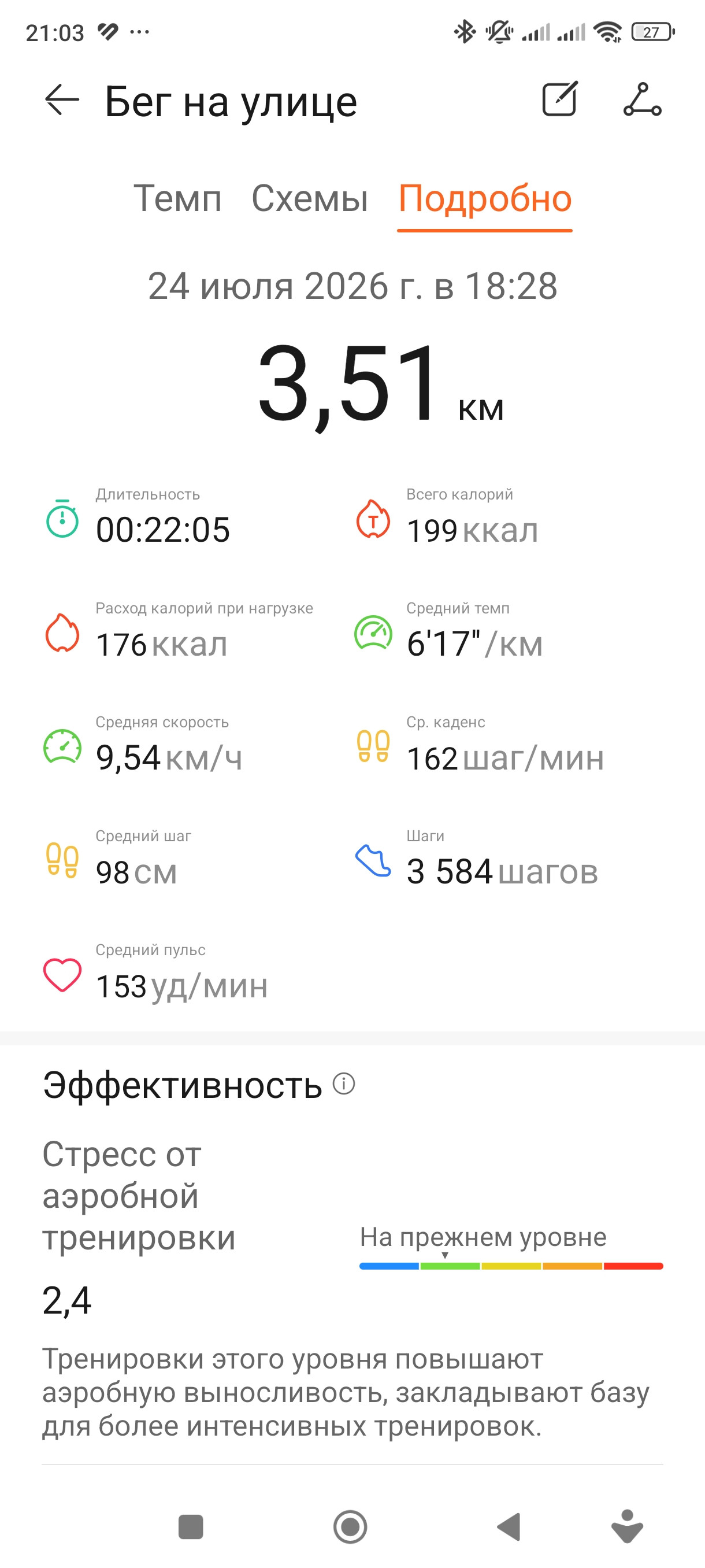Tap the Android back triangle button
The width and height of the screenshot is (705, 1568).
[x=509, y=1526]
